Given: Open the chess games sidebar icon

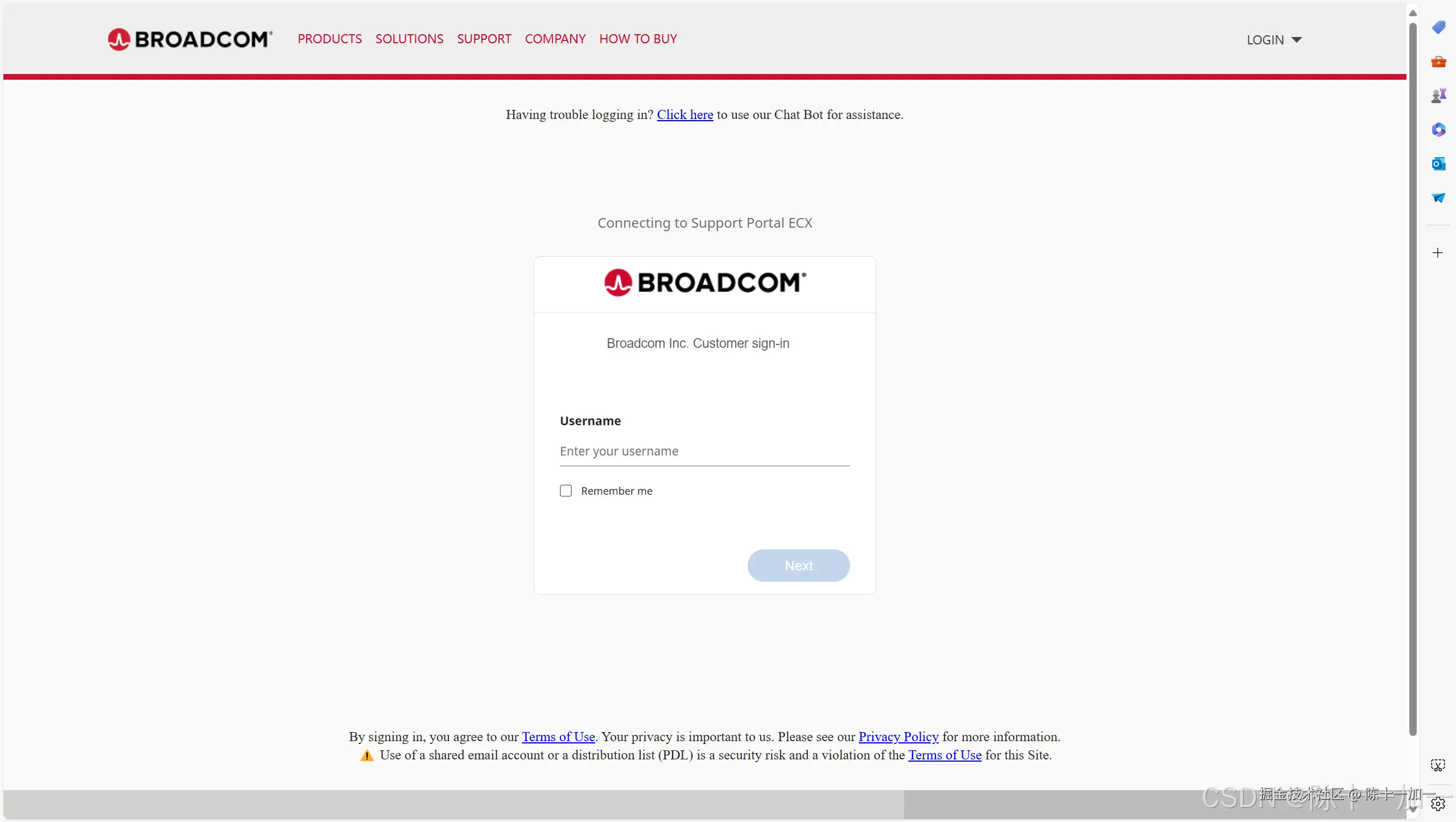Looking at the screenshot, I should pos(1438,96).
